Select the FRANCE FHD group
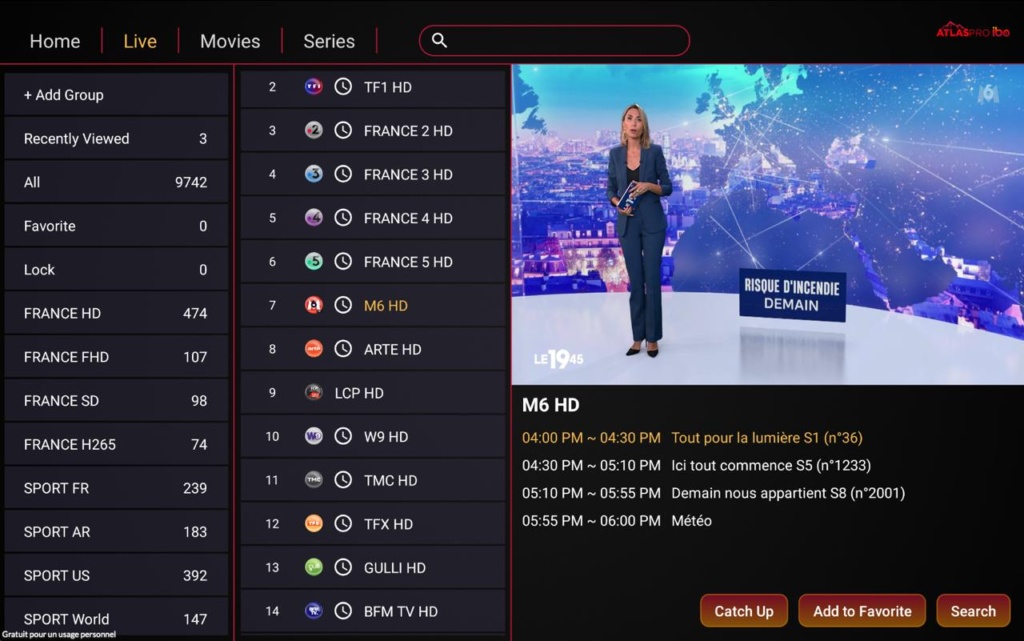 tap(116, 357)
